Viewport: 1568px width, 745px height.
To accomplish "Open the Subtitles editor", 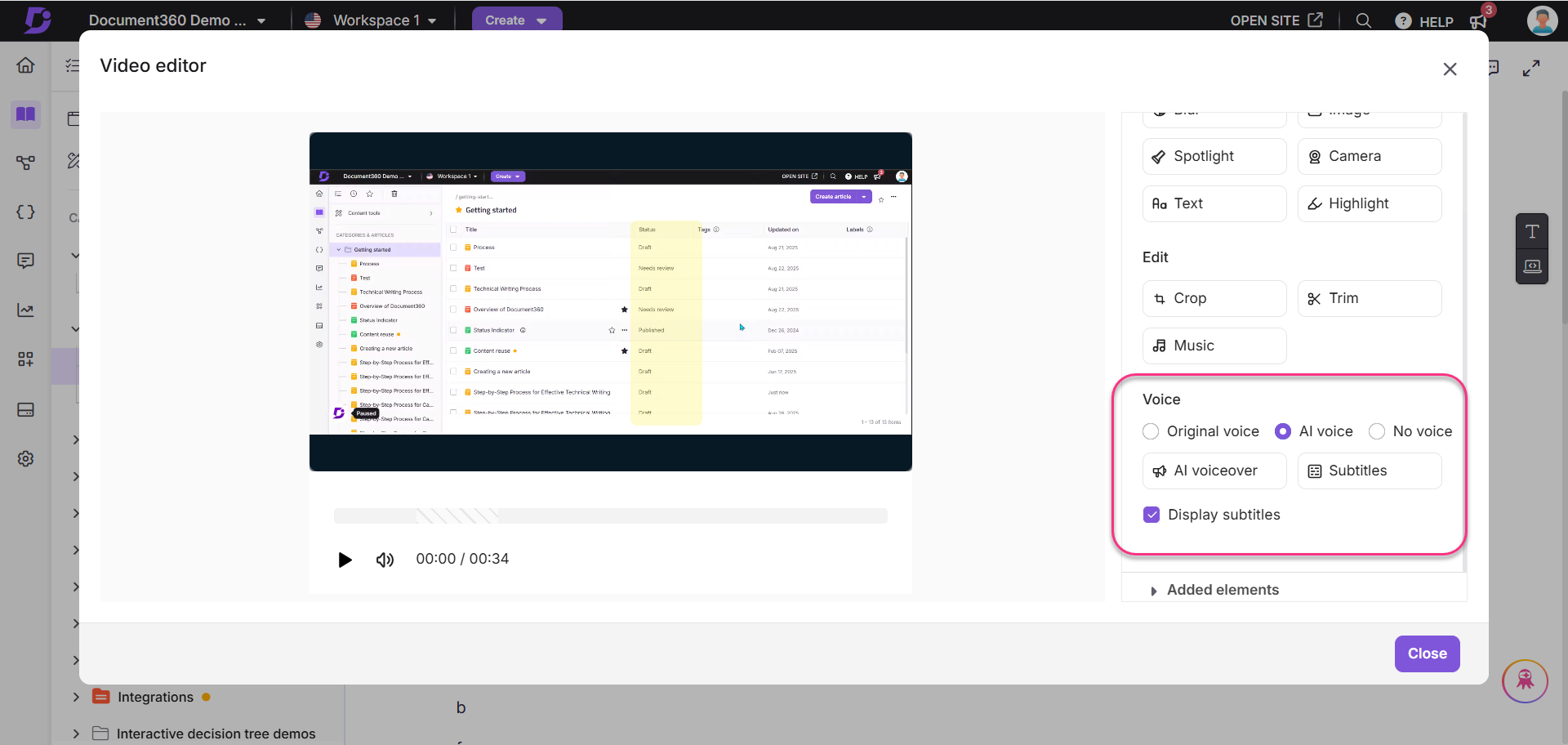I will (1369, 471).
